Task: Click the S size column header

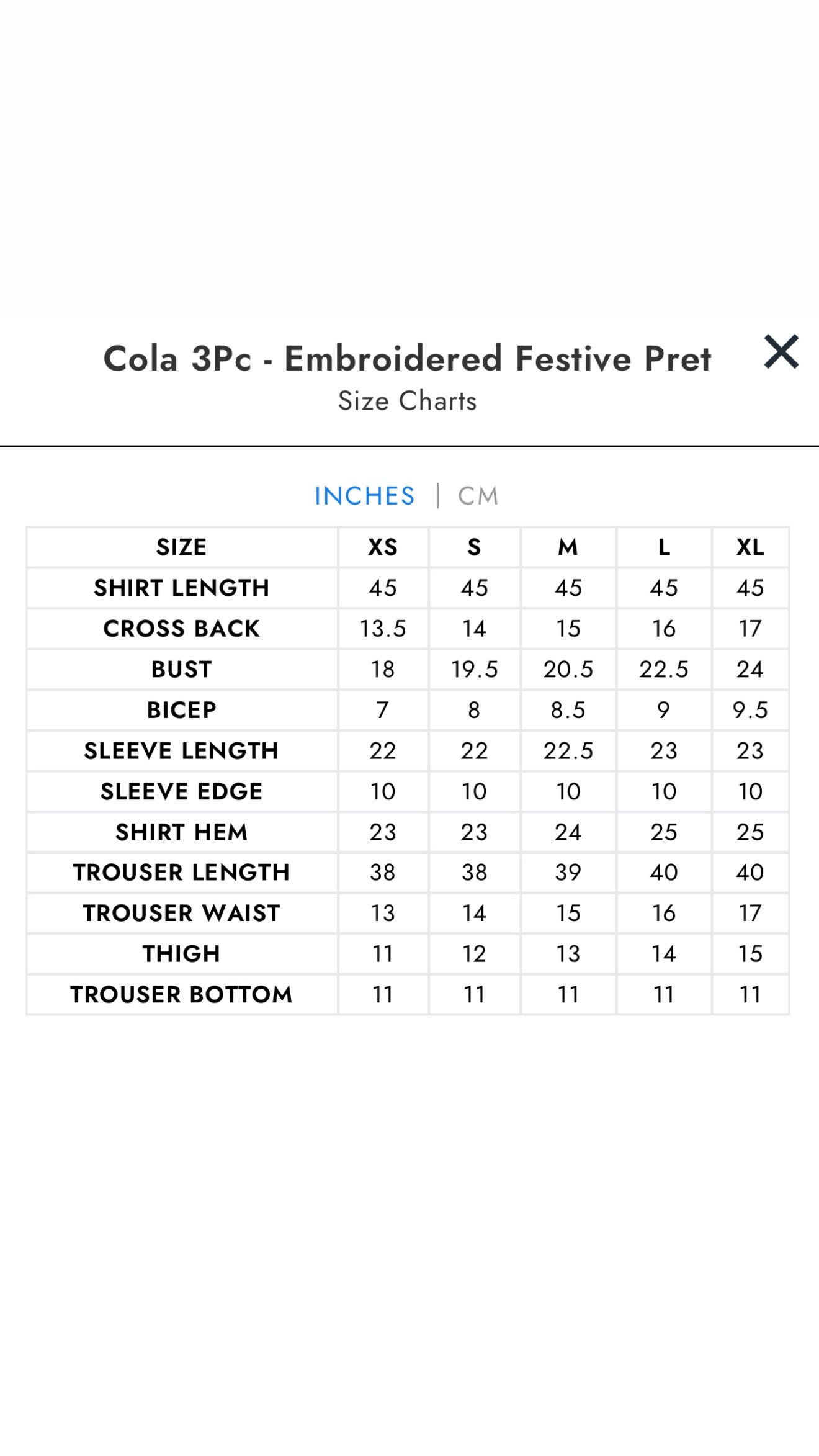Action: pos(474,547)
